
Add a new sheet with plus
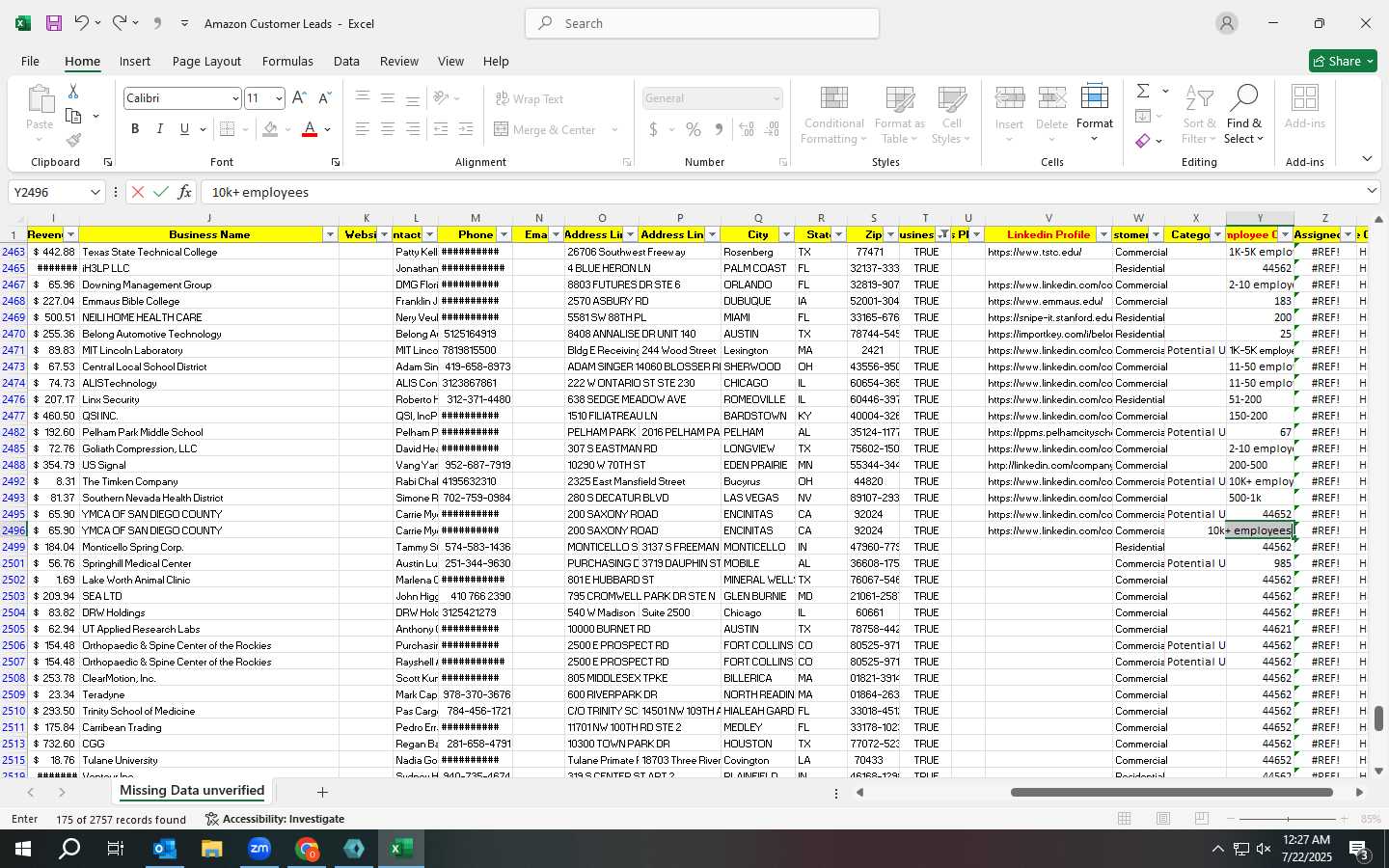click(322, 792)
